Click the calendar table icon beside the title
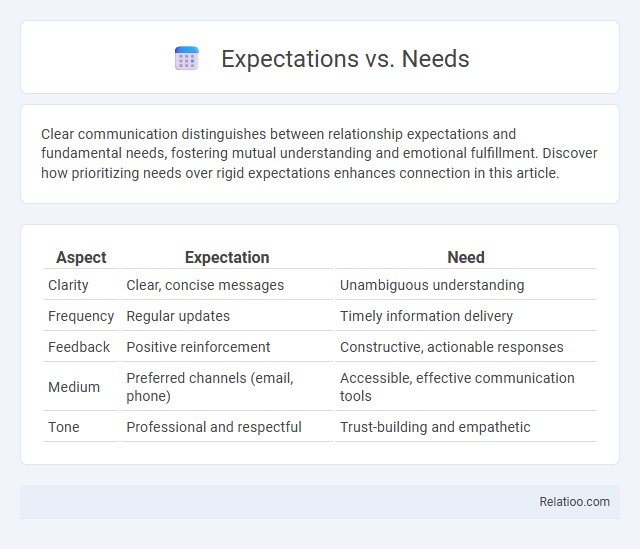 coord(187,58)
